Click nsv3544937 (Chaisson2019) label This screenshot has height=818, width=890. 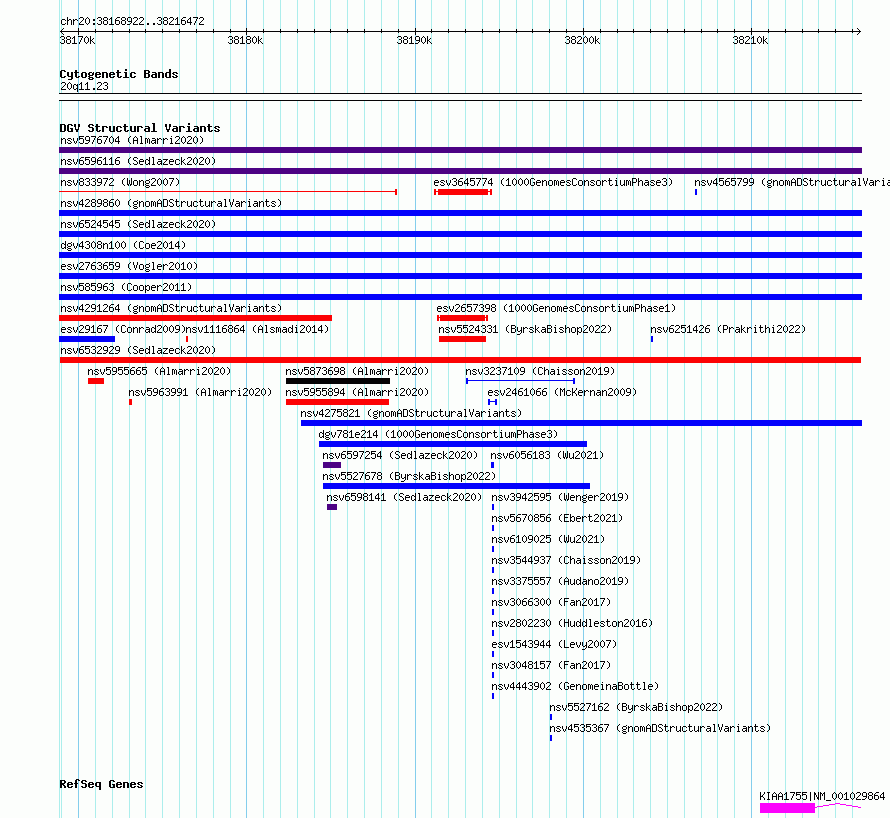pos(566,560)
